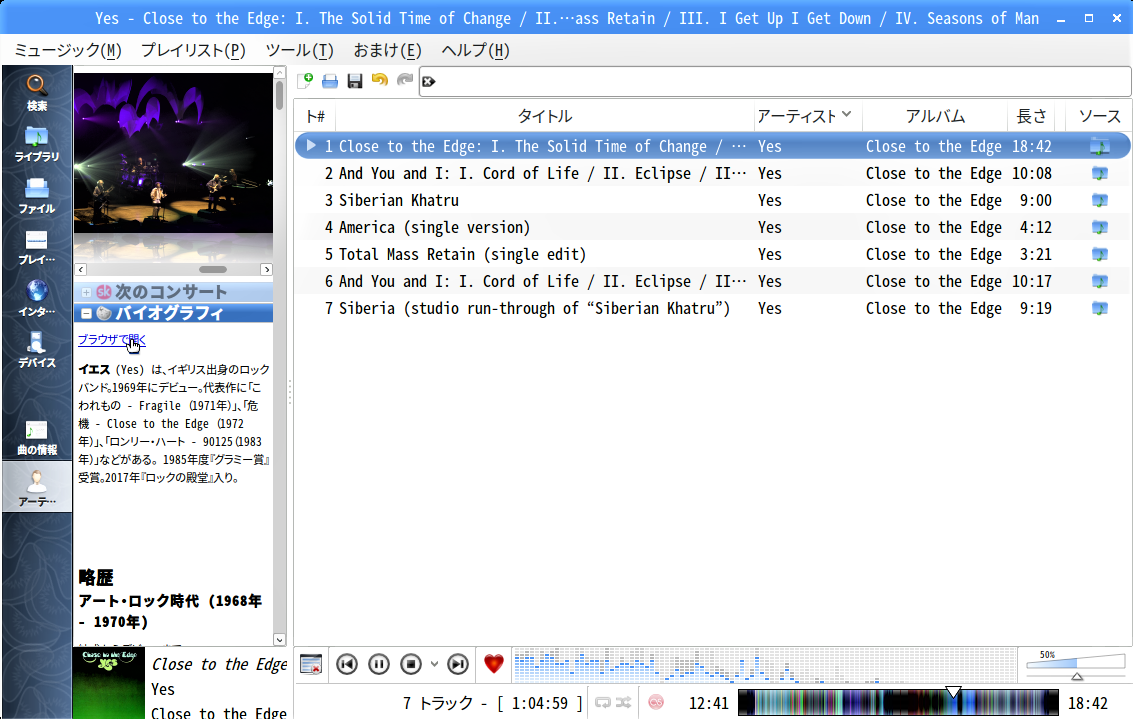Collapse the バイオグラフィ section
This screenshot has width=1133, height=719.
coord(86,314)
